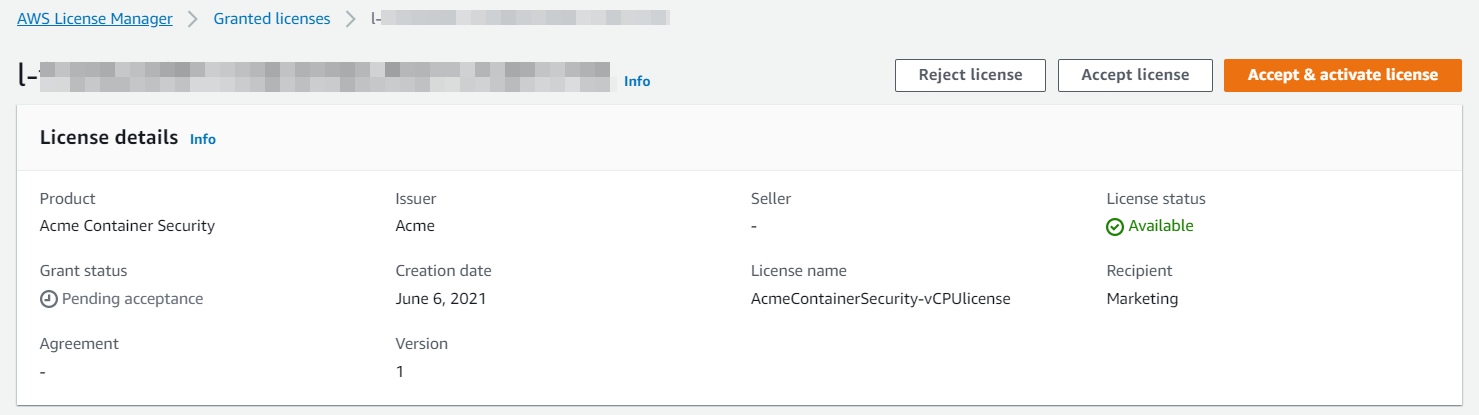Viewport: 1479px width, 415px height.
Task: Click the Accept license button
Action: pyautogui.click(x=1135, y=75)
